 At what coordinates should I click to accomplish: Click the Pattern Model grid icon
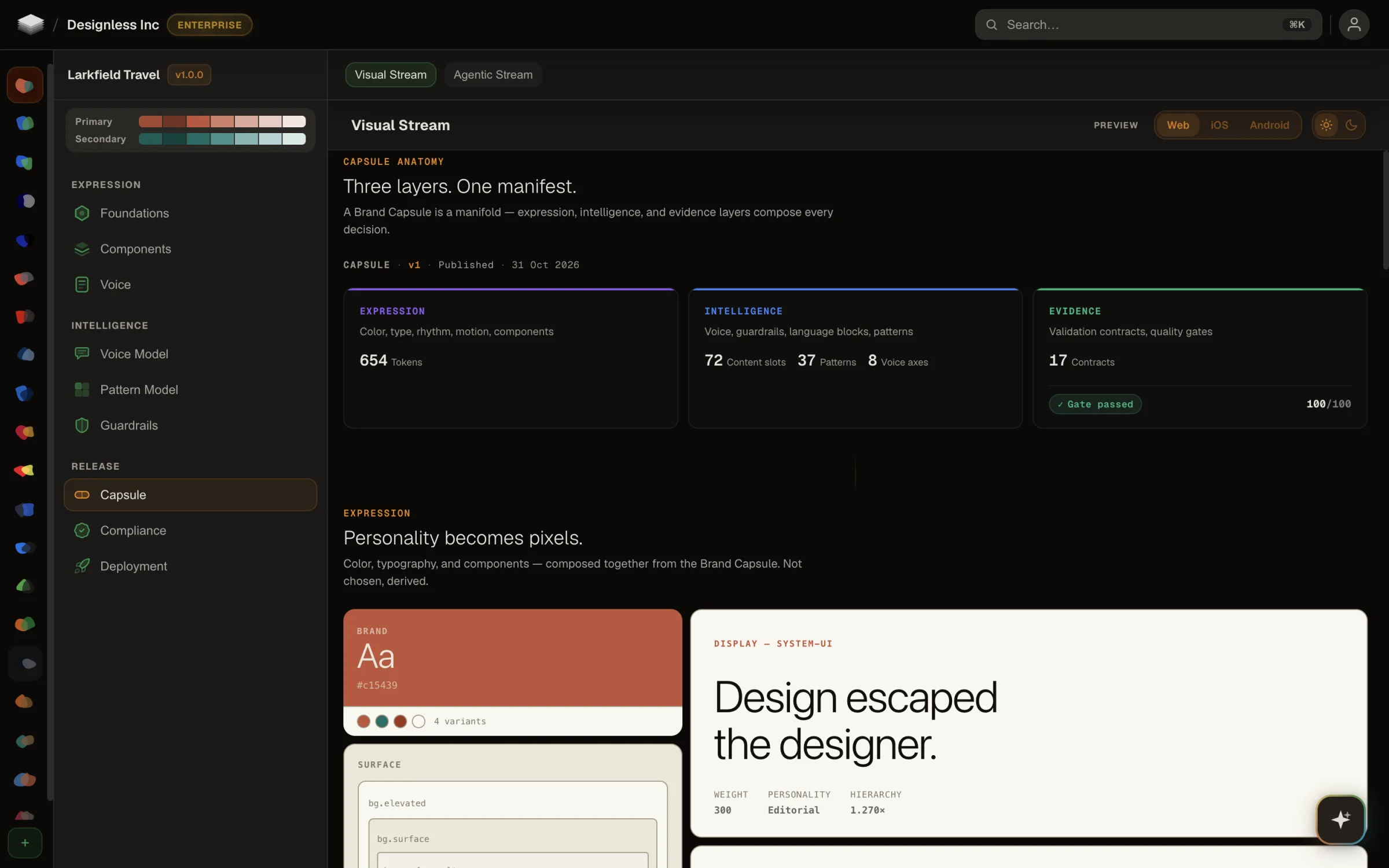82,389
